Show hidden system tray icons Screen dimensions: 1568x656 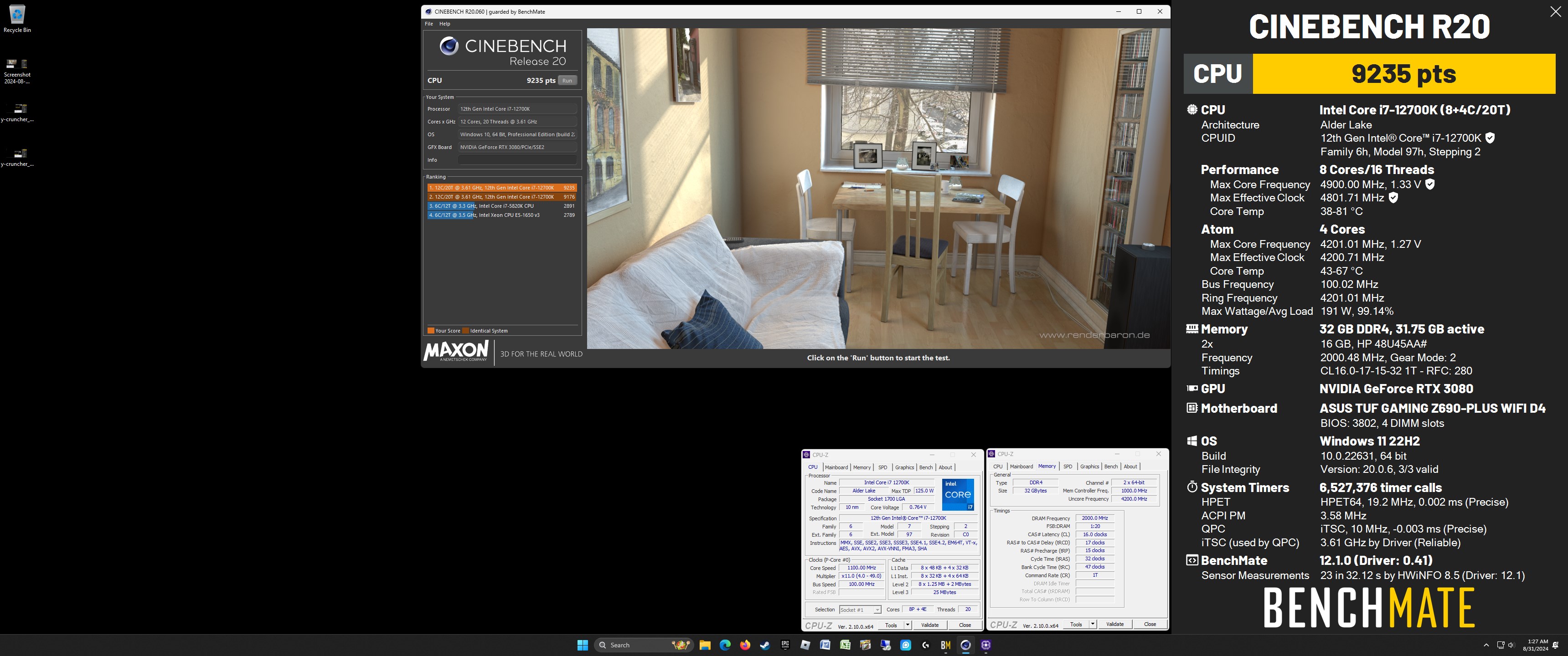(1486, 645)
